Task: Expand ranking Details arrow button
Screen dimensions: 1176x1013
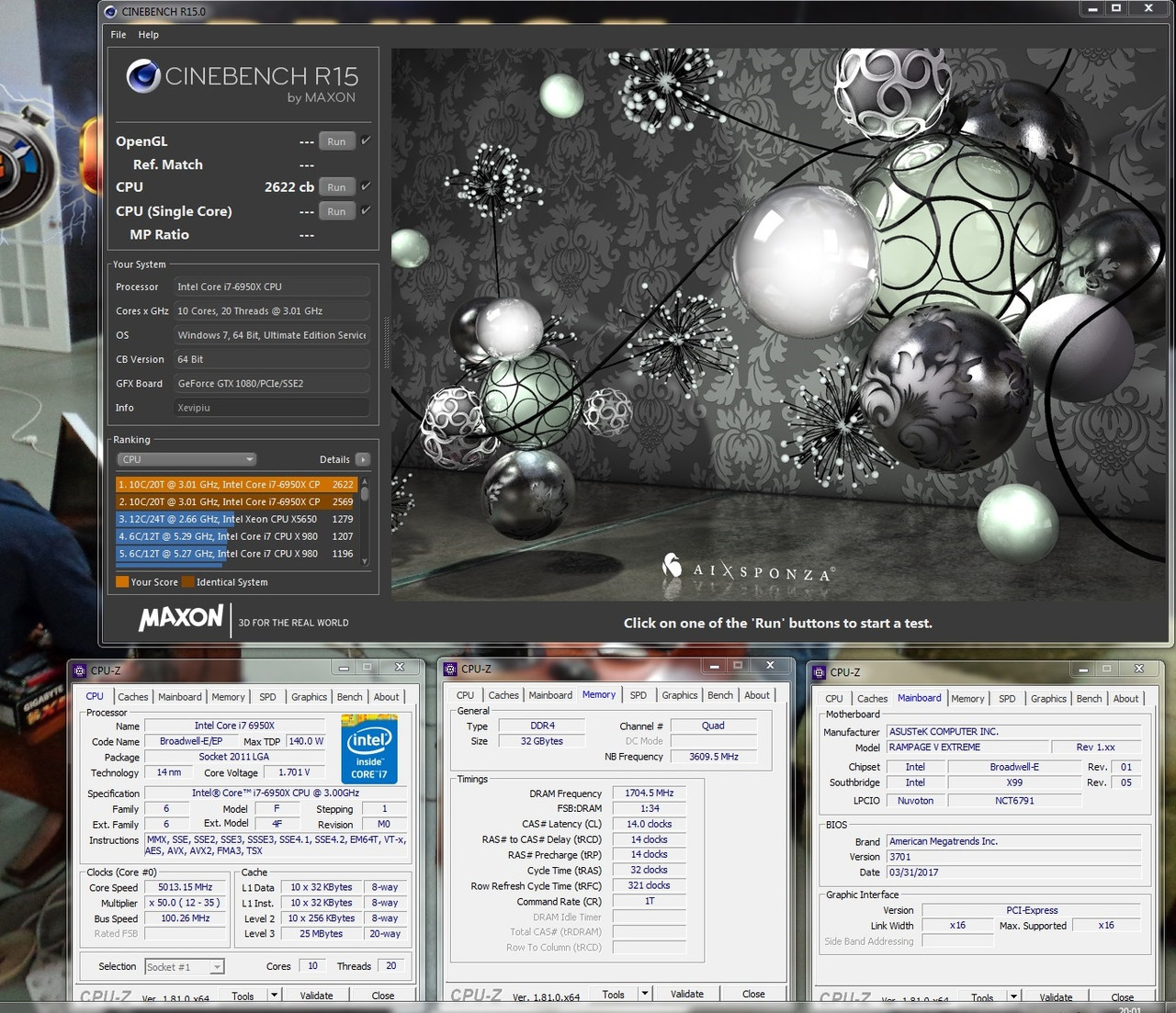Action: coord(363,459)
